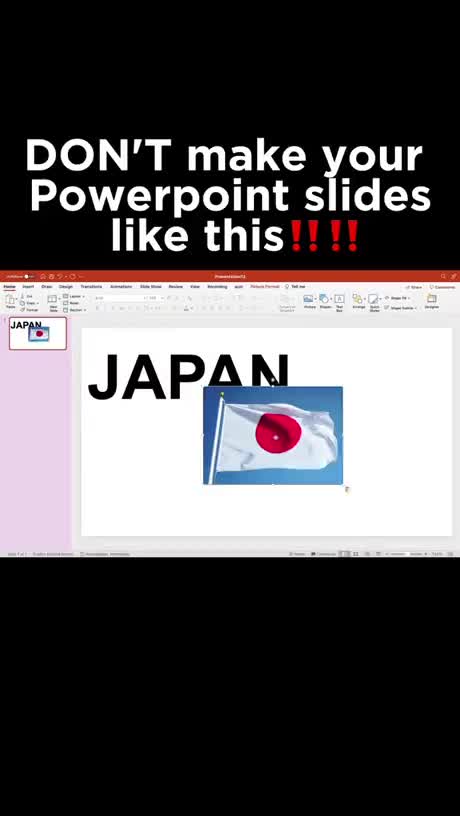Open the Picture Format ribbon tab
The height and width of the screenshot is (816, 460).
[265, 286]
